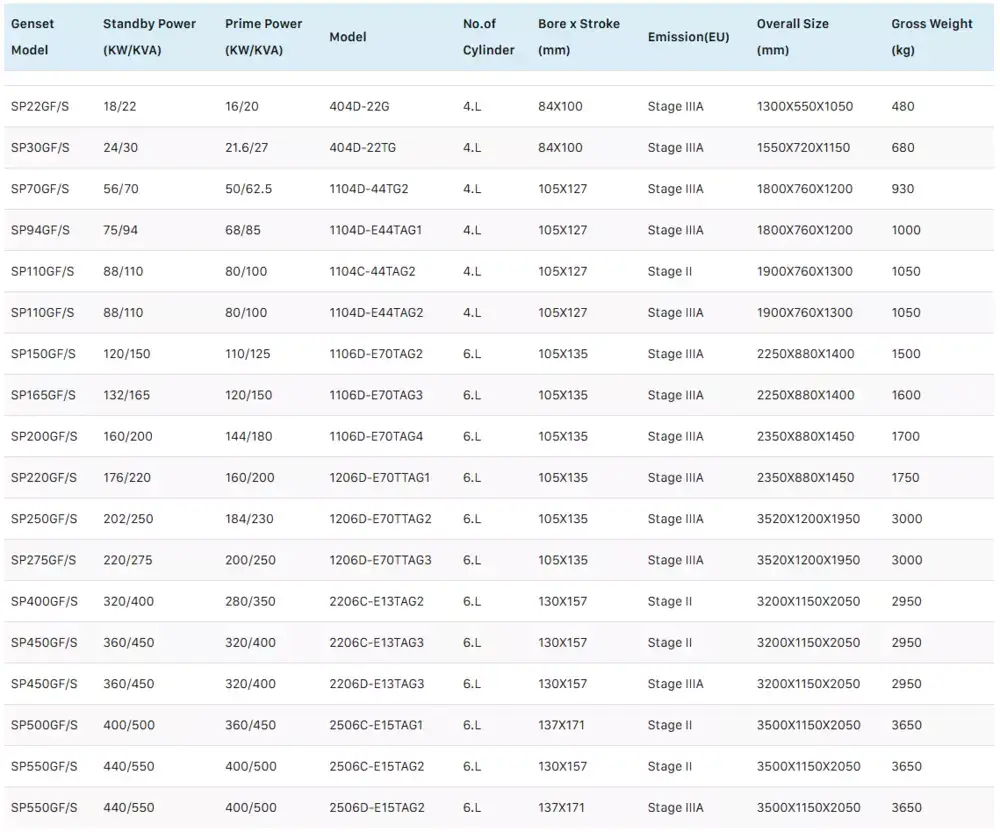Click the Prime Power (KW/KVA) header
Screen dimensions: 1000x832
pyautogui.click(x=263, y=37)
